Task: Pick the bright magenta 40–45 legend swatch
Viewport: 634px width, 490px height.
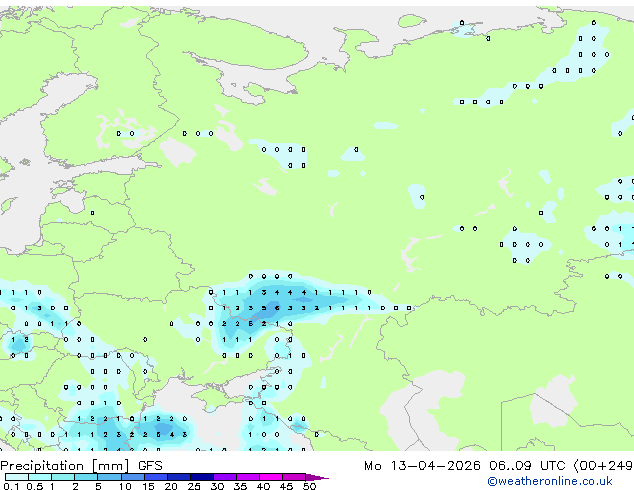Action: (x=271, y=477)
